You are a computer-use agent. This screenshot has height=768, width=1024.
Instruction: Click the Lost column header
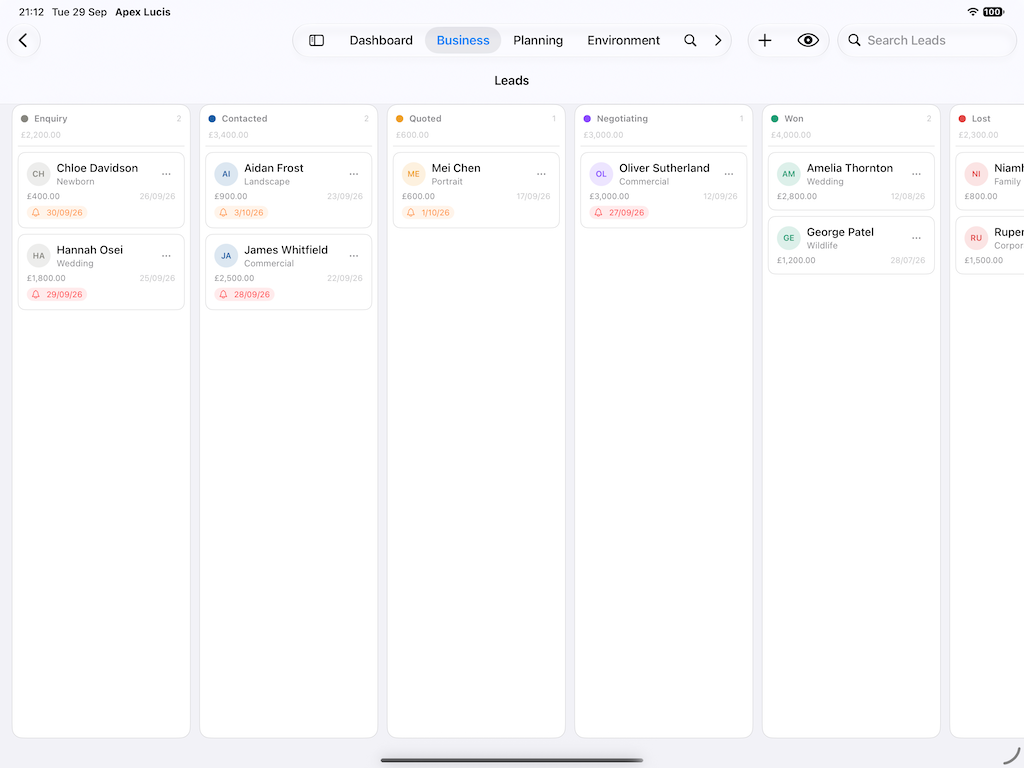(x=989, y=126)
